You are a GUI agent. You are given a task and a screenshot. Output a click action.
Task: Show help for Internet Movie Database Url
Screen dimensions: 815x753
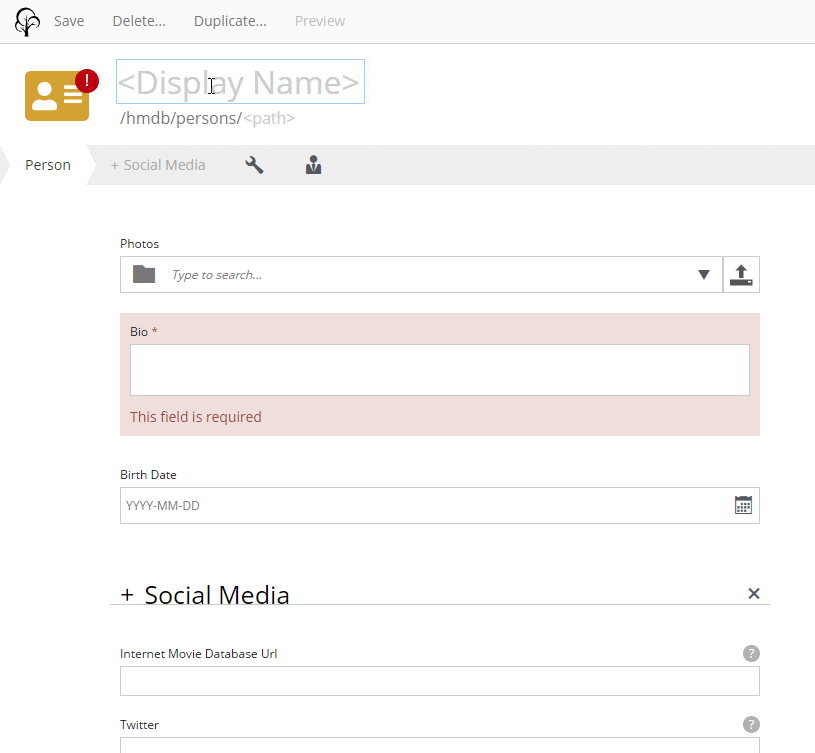click(751, 654)
